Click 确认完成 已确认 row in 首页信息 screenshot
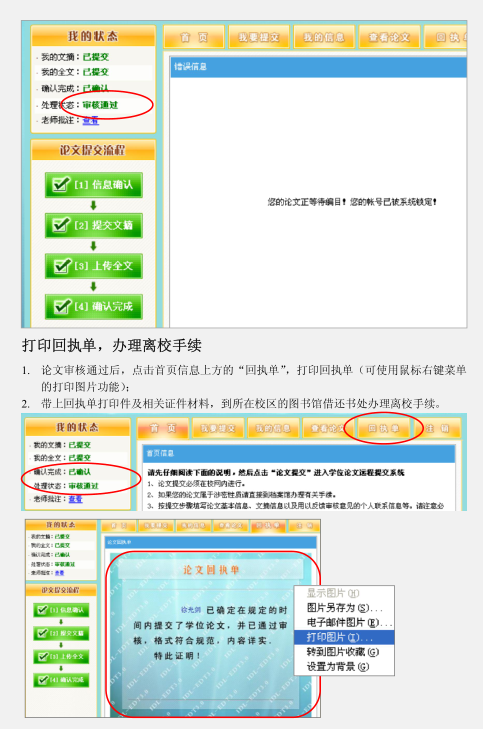 coord(62,472)
